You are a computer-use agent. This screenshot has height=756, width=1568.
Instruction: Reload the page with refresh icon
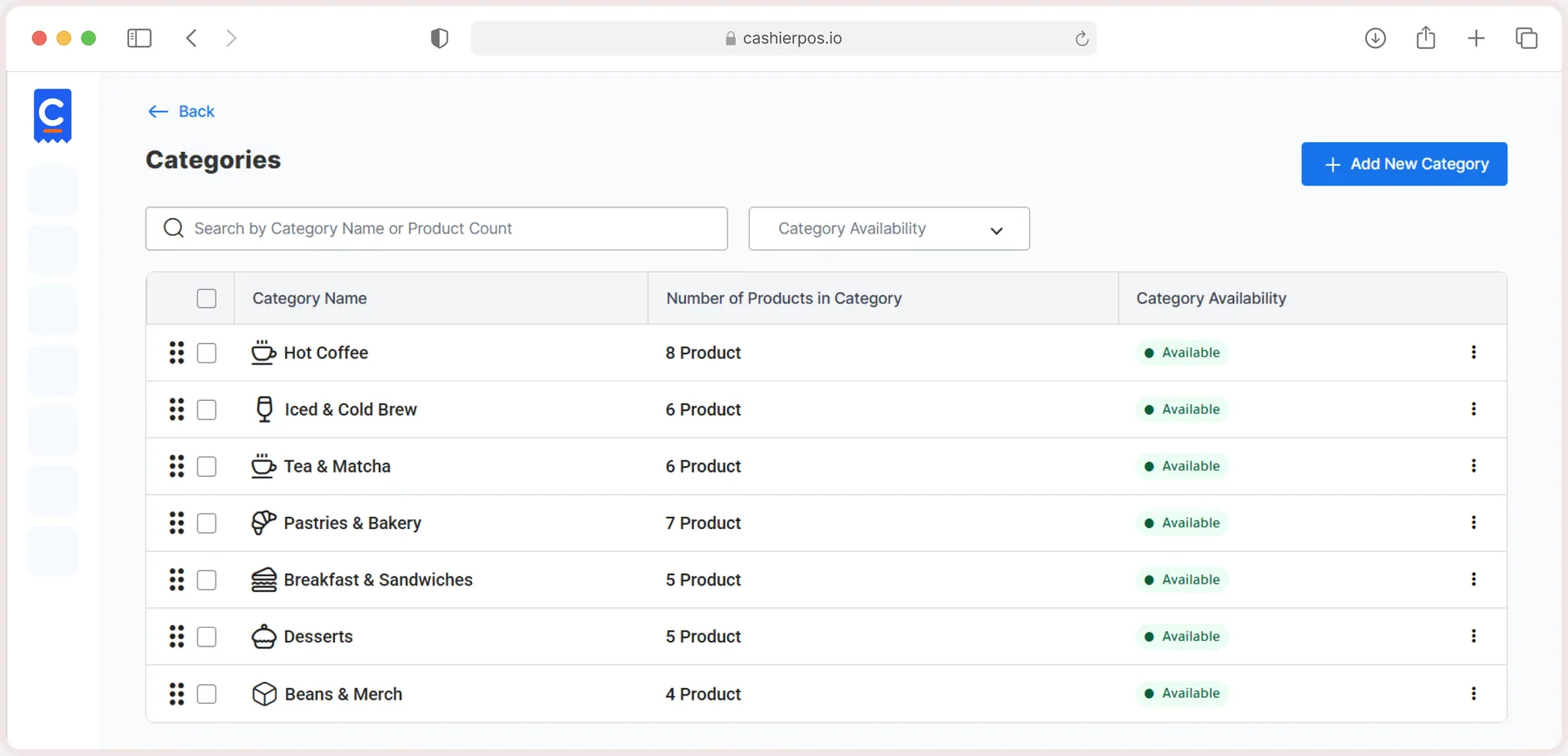[1082, 38]
